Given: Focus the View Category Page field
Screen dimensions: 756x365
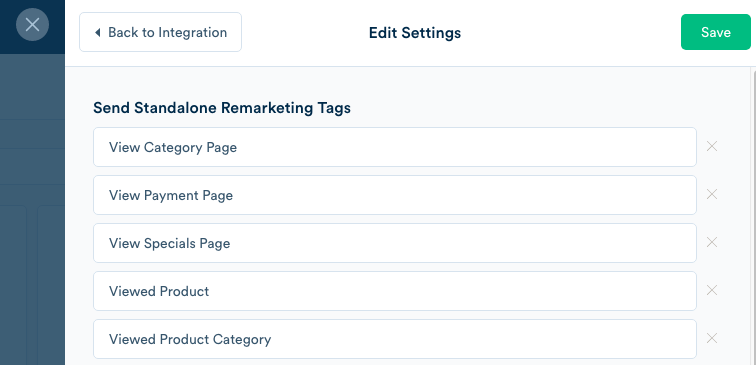Looking at the screenshot, I should 395,147.
